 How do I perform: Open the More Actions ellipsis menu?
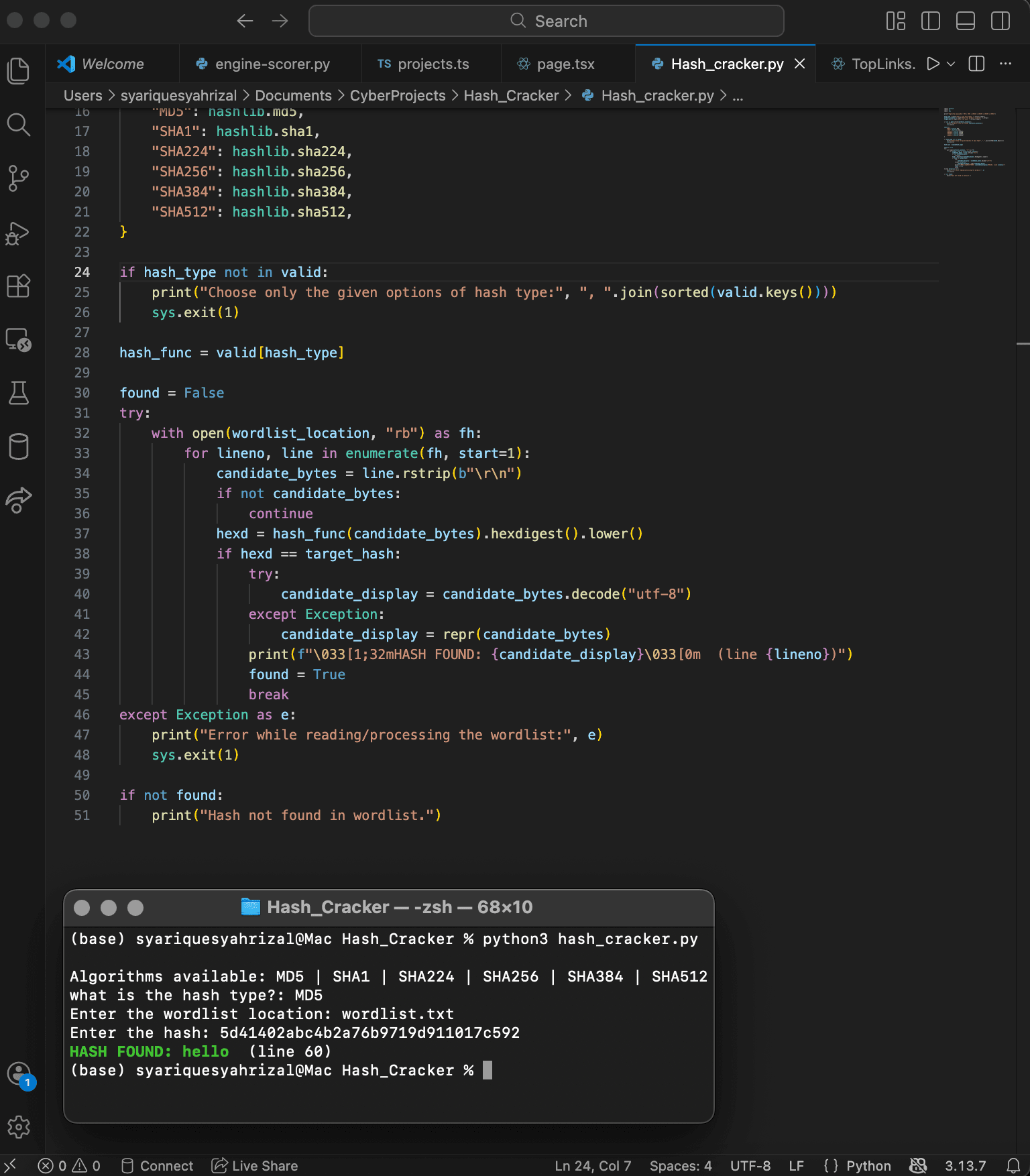coord(1005,64)
